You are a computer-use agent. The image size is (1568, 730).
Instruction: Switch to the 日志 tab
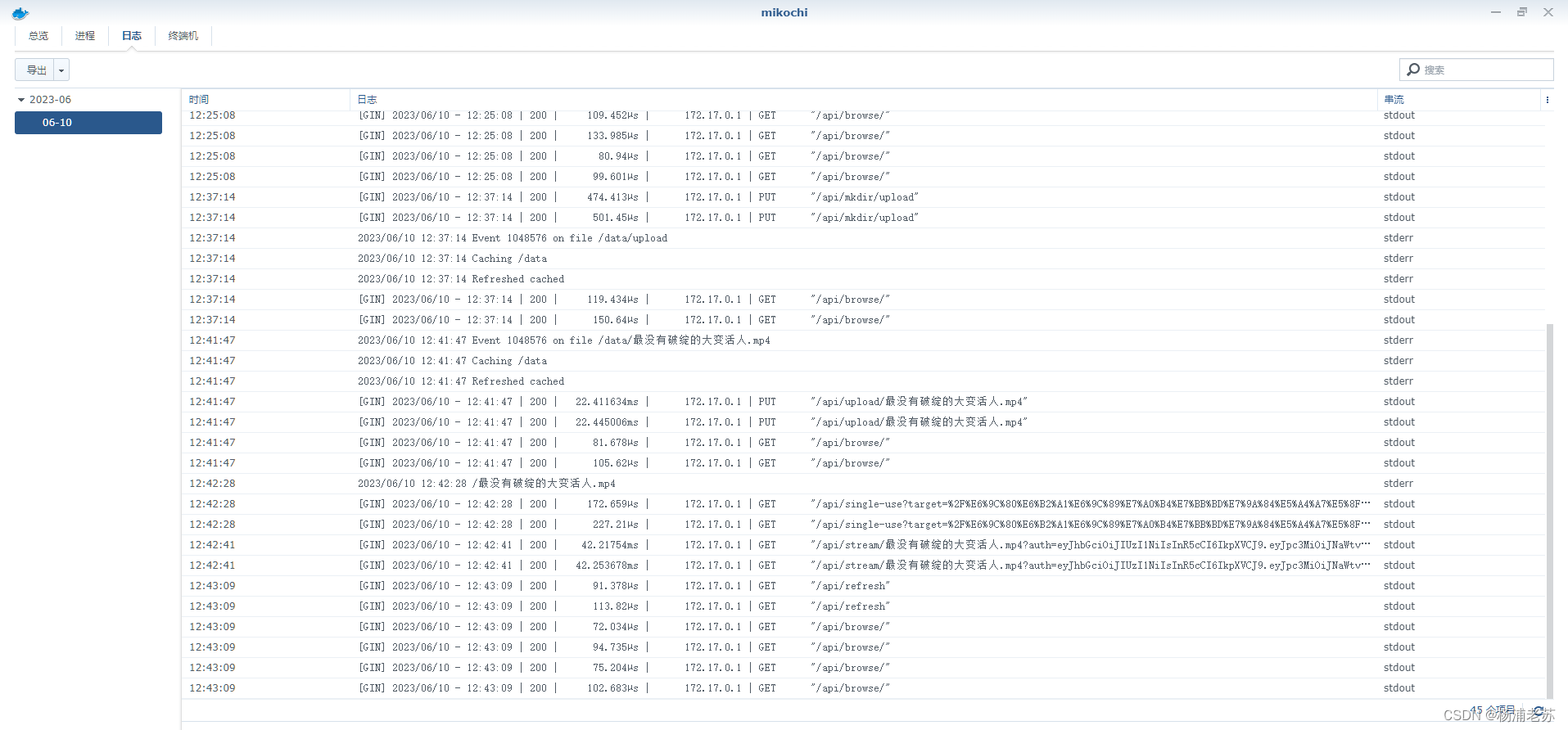tap(132, 36)
